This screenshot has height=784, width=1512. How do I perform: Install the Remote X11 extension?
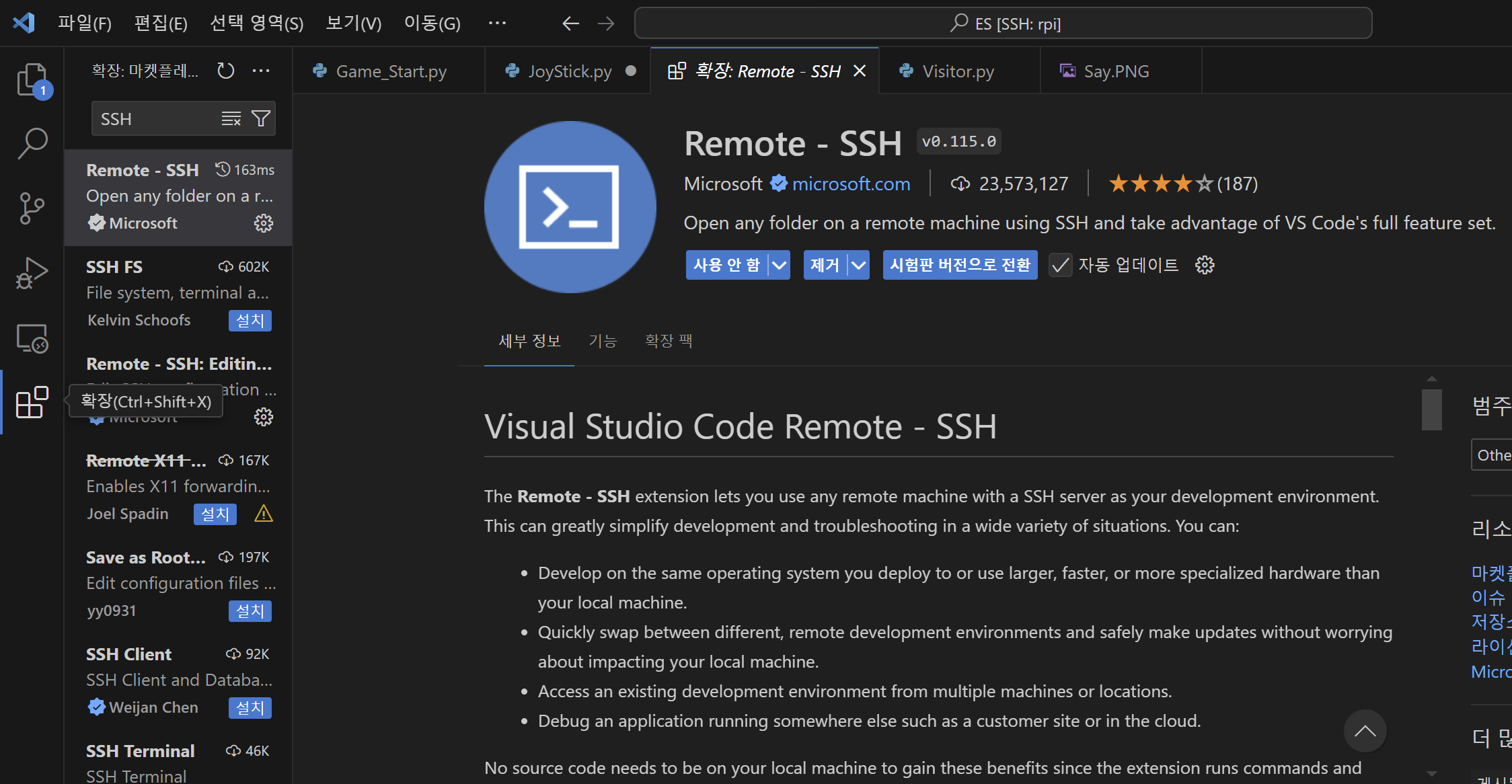click(215, 514)
